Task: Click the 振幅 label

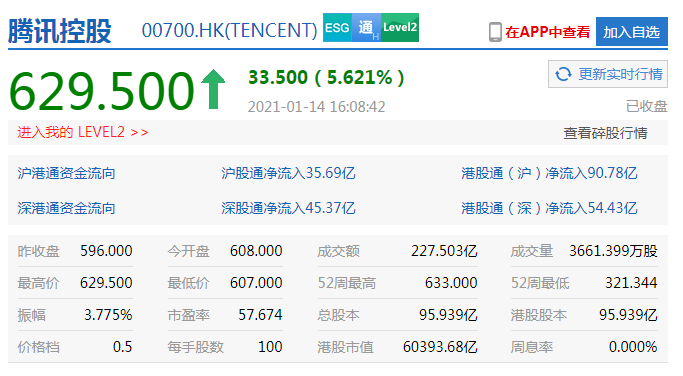Action: click(x=31, y=315)
